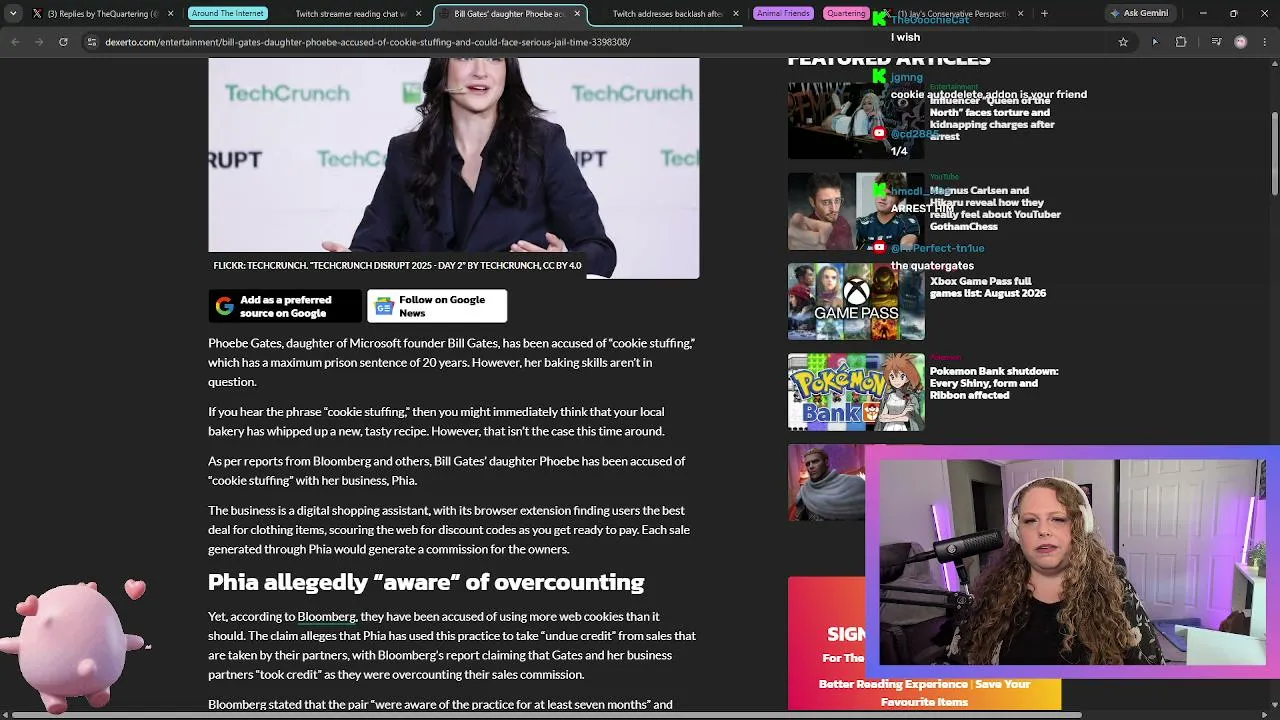The image size is (1280, 720).
Task: Focus the dexerto.com address bar URL
Action: click(x=368, y=42)
